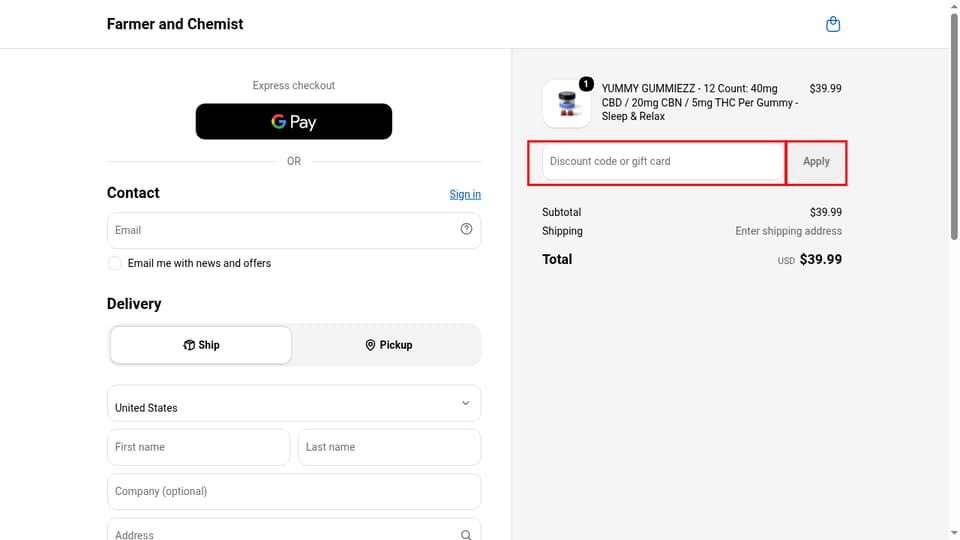Click the address search magnifier icon
The height and width of the screenshot is (540, 960).
tap(466, 534)
